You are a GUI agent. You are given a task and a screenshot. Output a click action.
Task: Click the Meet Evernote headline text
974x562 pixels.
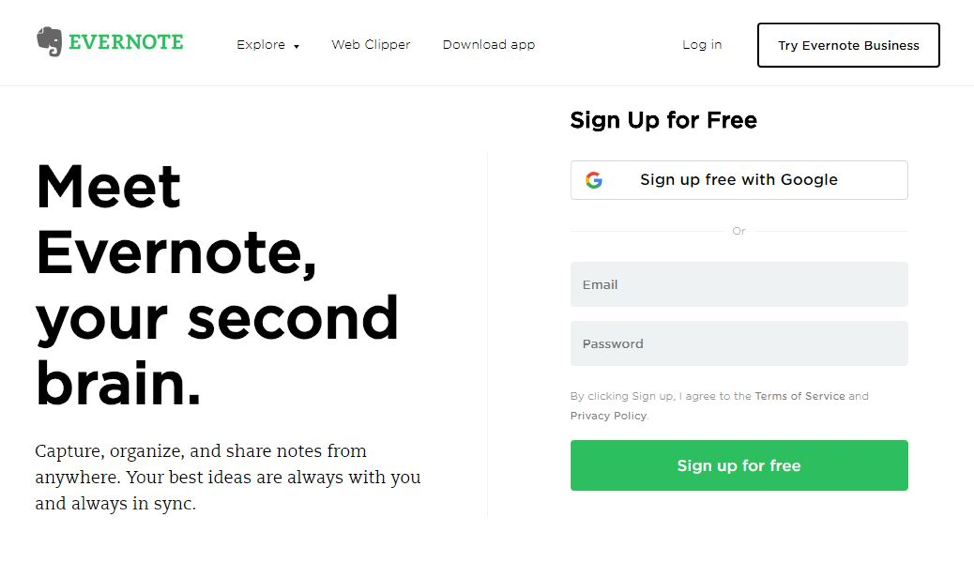coord(217,284)
